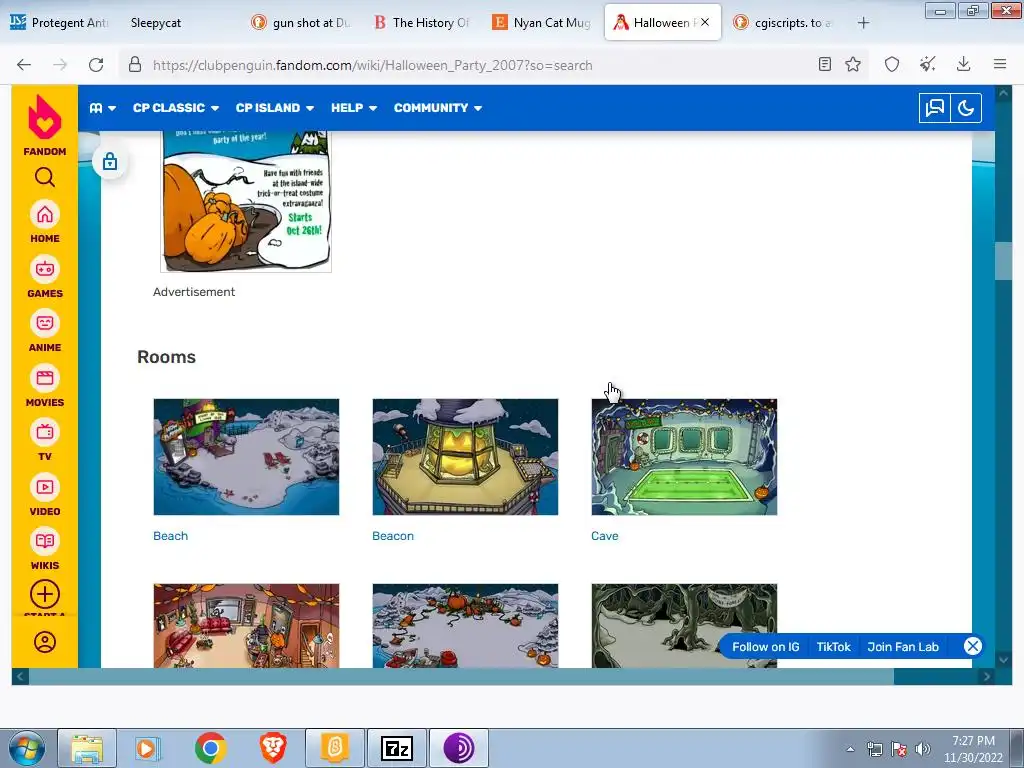
Task: Open the Beacon room thumbnail
Action: [x=465, y=456]
